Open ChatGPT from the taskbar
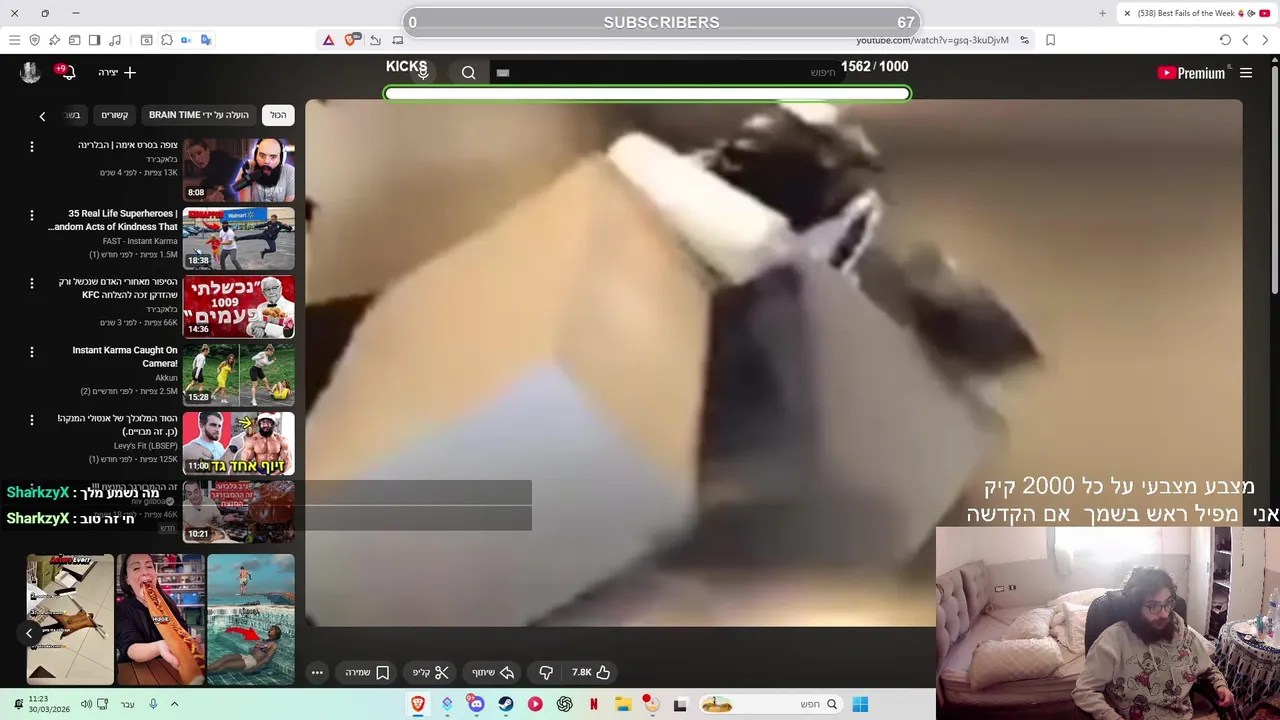 (565, 704)
